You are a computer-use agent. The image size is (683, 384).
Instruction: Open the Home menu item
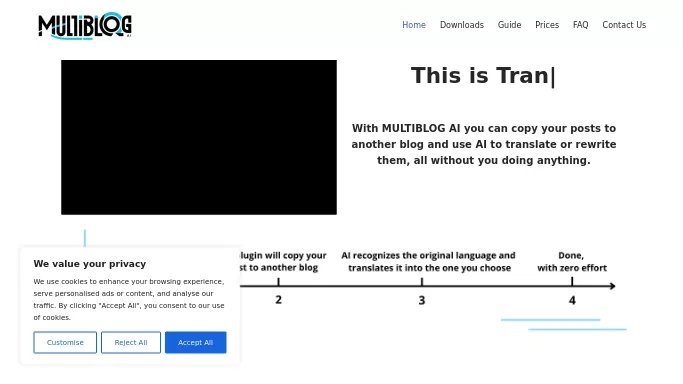(414, 25)
